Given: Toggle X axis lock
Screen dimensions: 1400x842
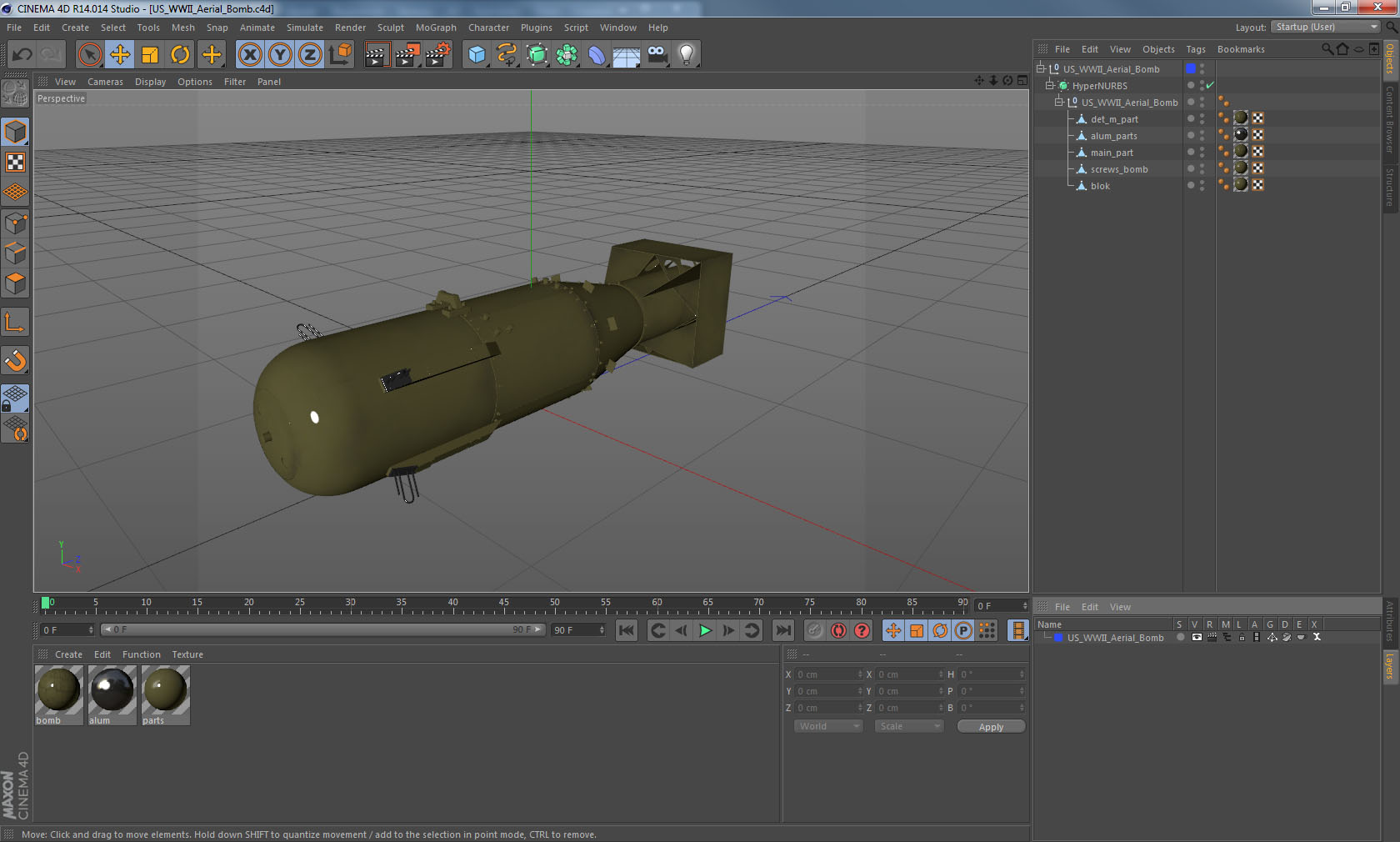Looking at the screenshot, I should (249, 55).
